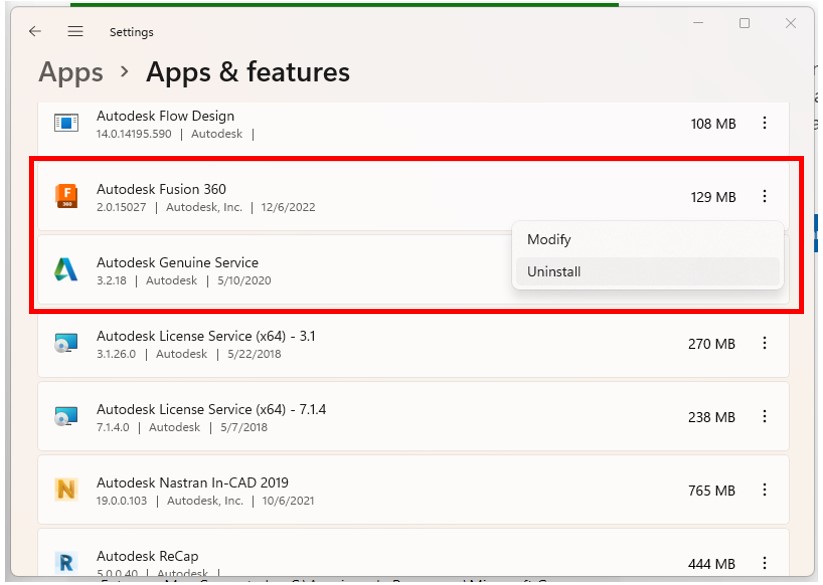Open the hamburger navigation menu
823x585 pixels.
[x=76, y=31]
